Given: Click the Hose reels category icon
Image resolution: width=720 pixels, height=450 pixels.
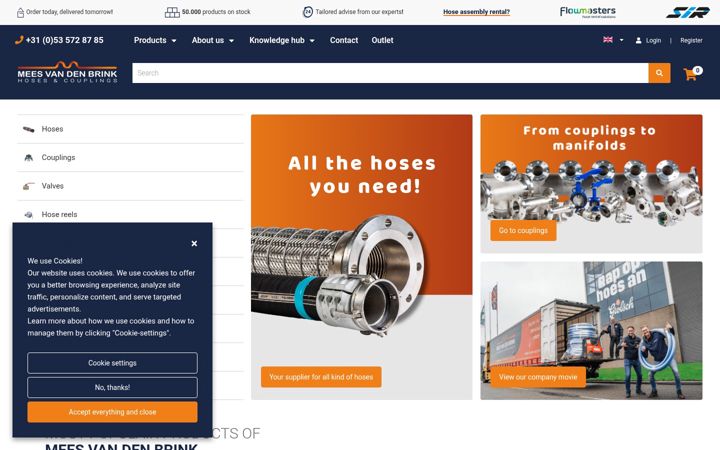Looking at the screenshot, I should click(28, 215).
